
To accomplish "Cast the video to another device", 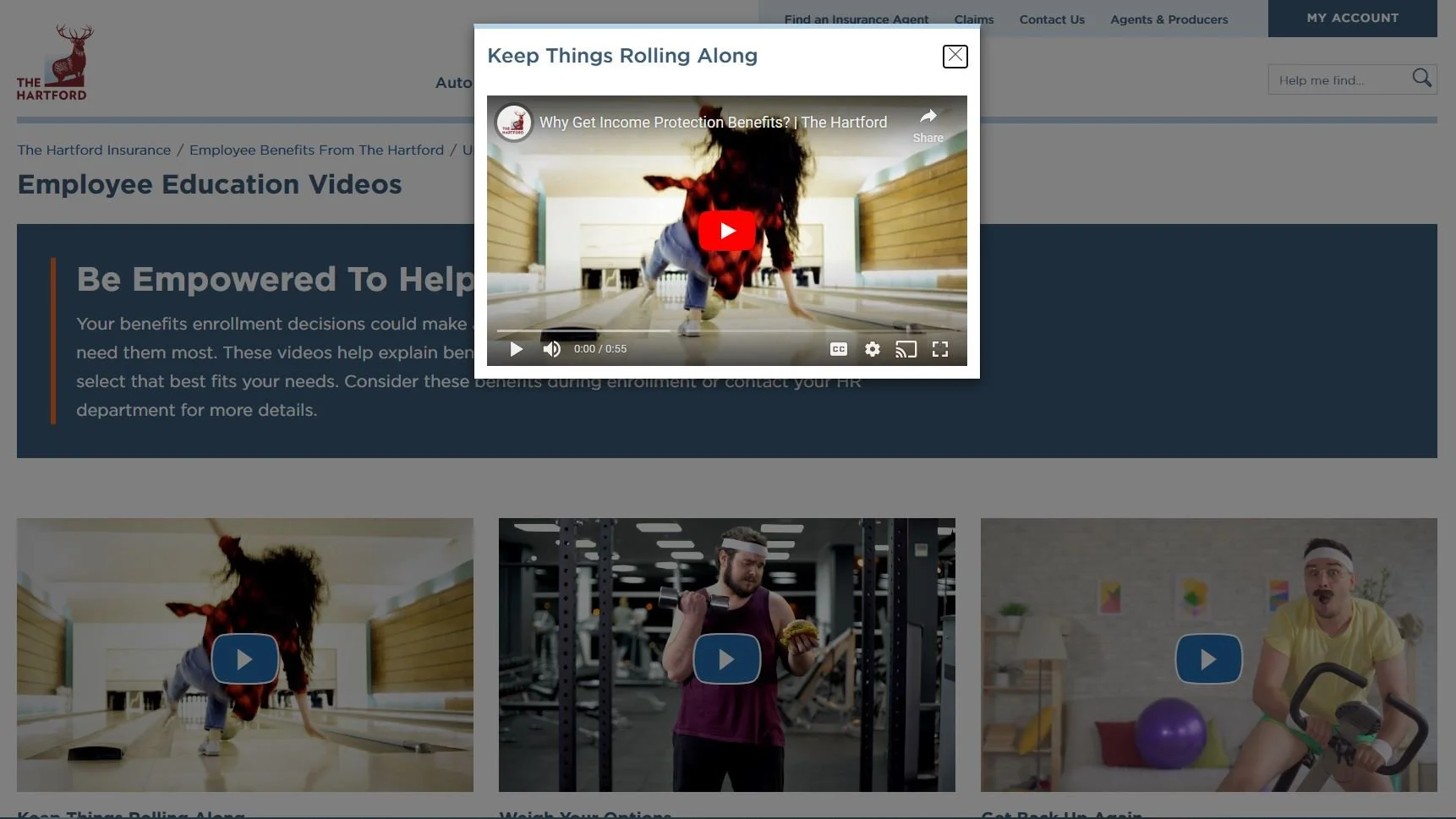I will (906, 349).
